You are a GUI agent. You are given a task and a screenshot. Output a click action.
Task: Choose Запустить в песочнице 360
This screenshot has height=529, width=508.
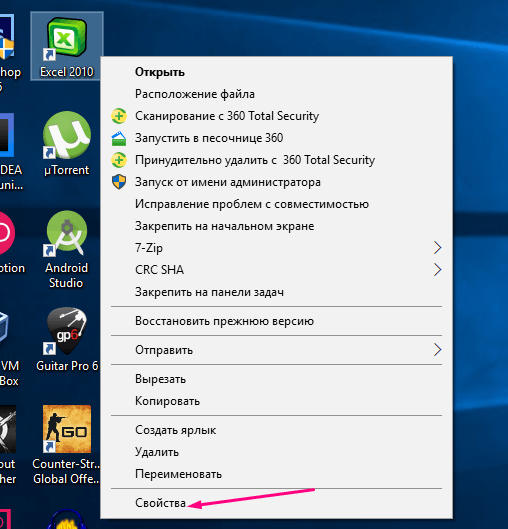click(276, 138)
